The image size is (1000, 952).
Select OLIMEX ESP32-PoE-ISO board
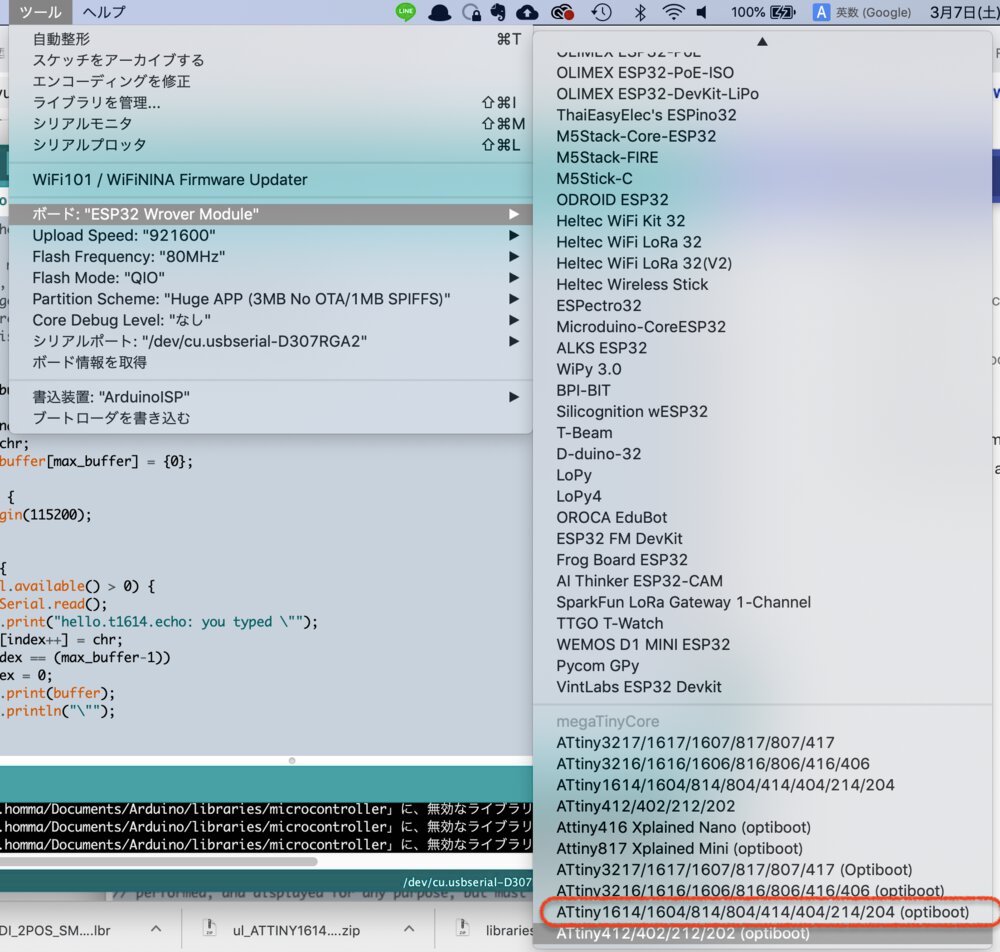click(762, 73)
